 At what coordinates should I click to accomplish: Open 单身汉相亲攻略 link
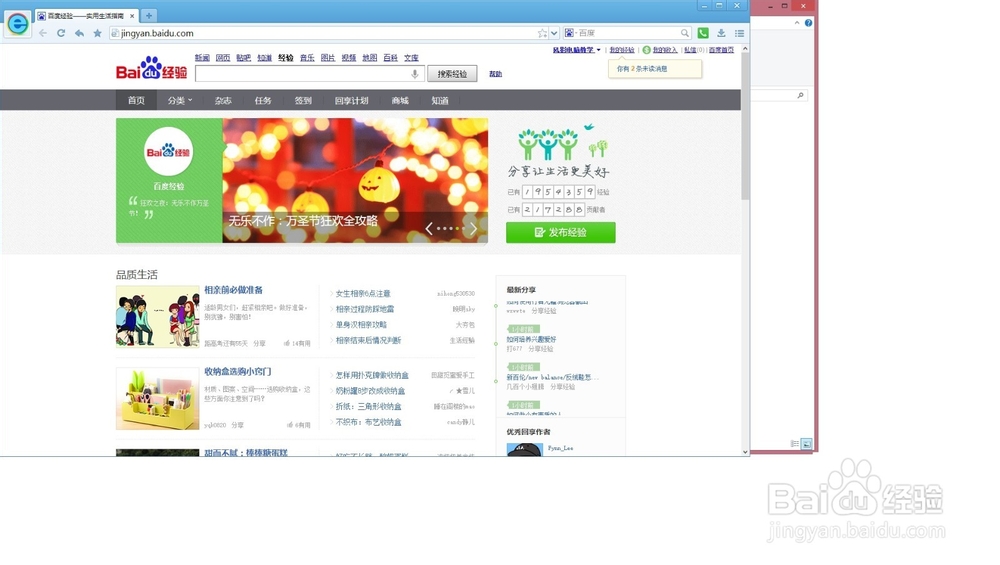[361, 325]
